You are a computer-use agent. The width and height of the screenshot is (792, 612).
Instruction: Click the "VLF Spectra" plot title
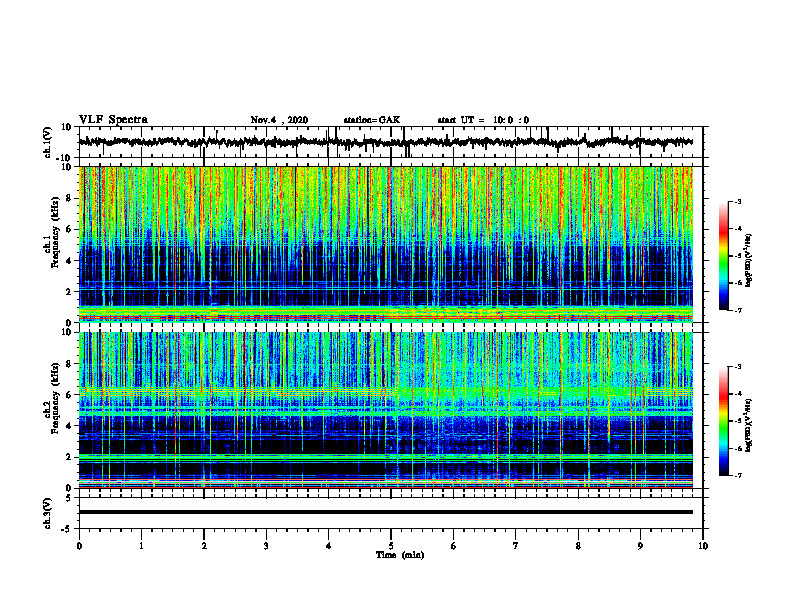[113, 120]
